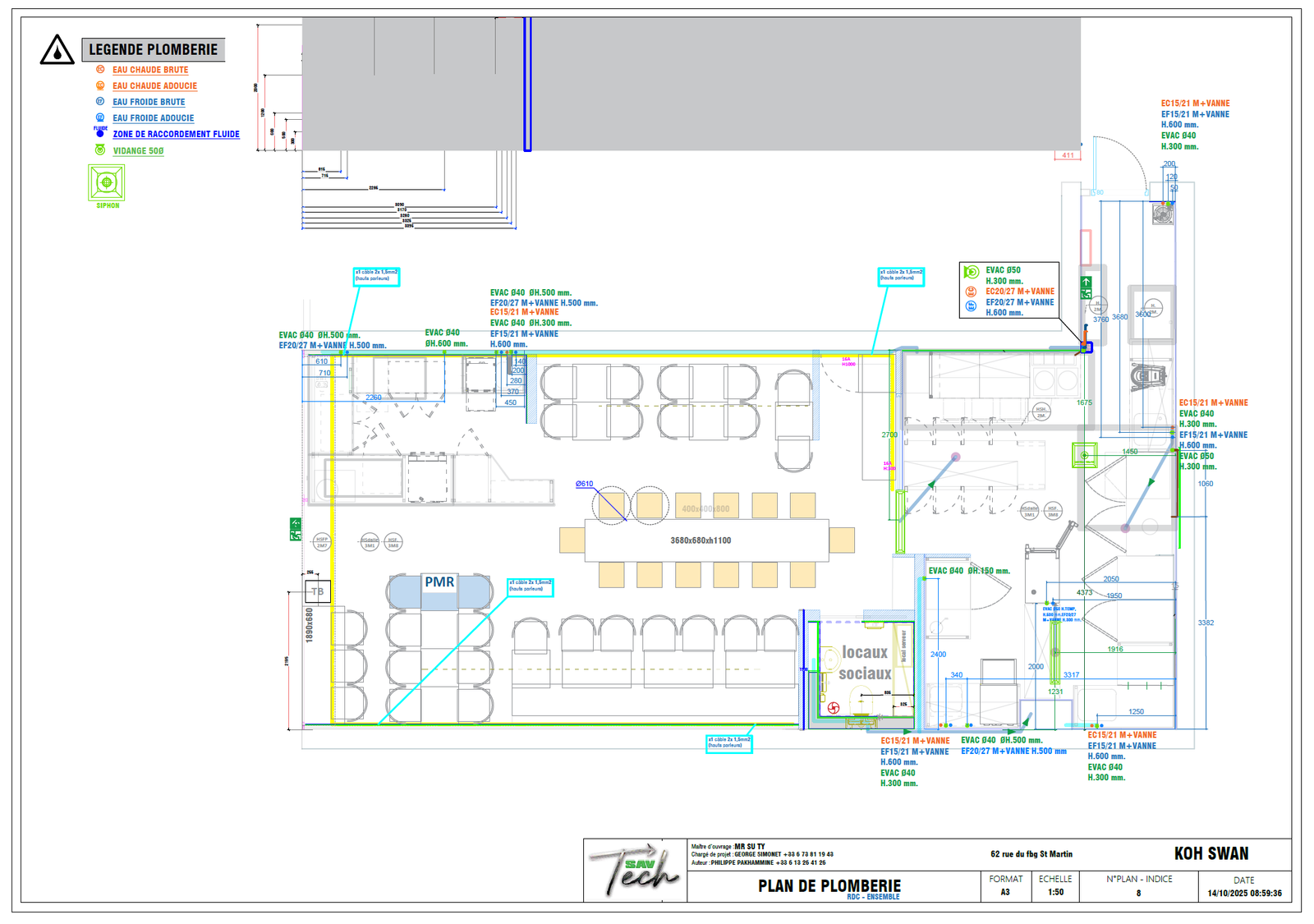Screen dimensions: 1314x924
Task: Click the red fan symbol in locaux sociaux
Action: pyautogui.click(x=834, y=707)
